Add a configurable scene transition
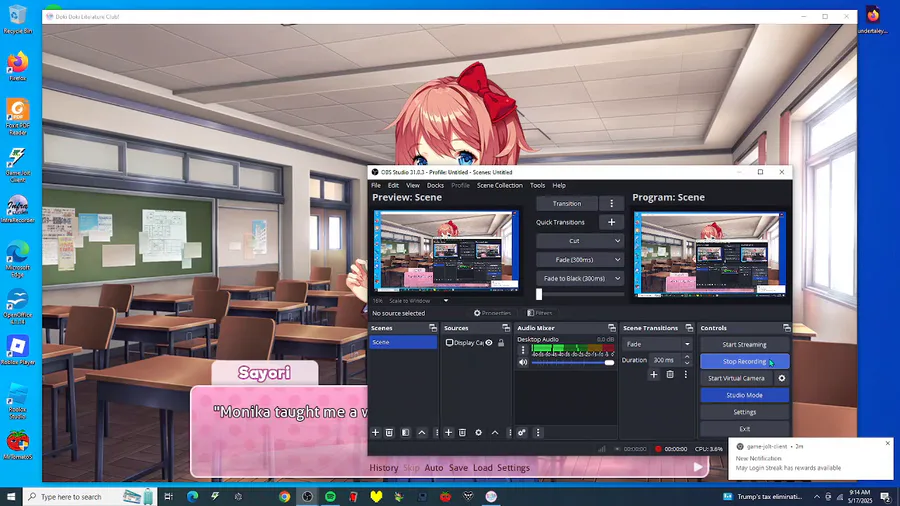The image size is (900, 506). [x=654, y=375]
